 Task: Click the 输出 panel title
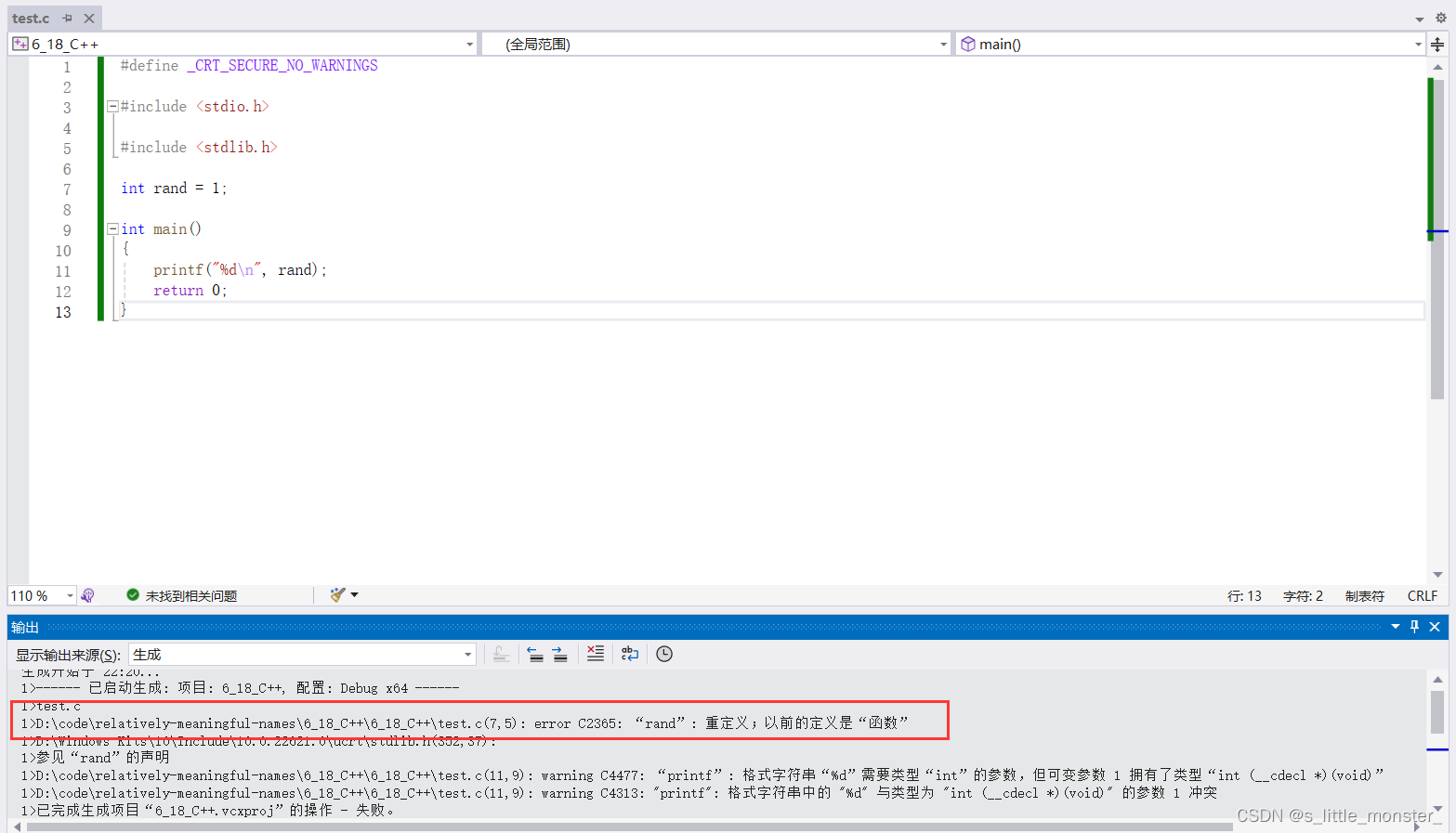click(25, 628)
